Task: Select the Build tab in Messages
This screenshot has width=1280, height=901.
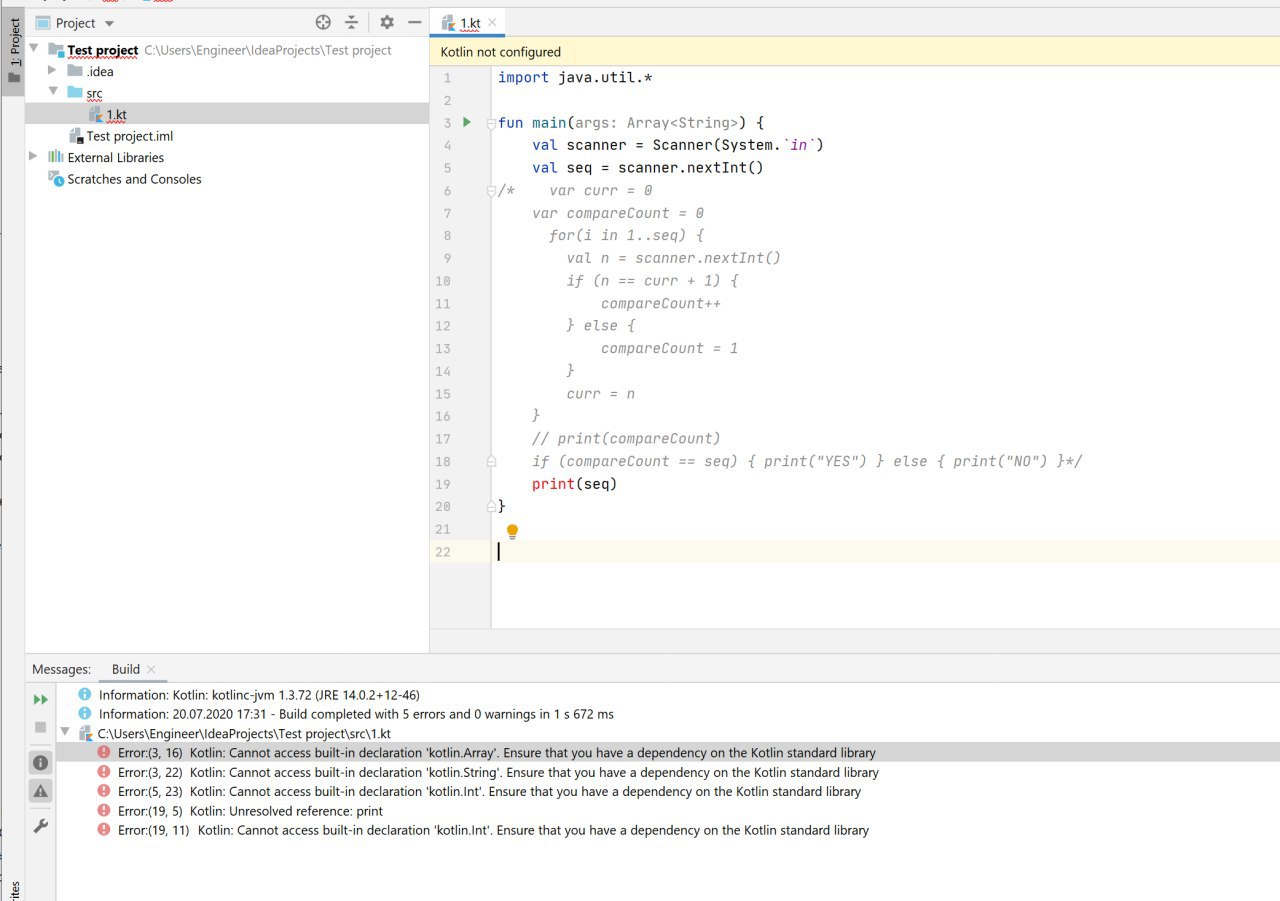Action: tap(126, 669)
